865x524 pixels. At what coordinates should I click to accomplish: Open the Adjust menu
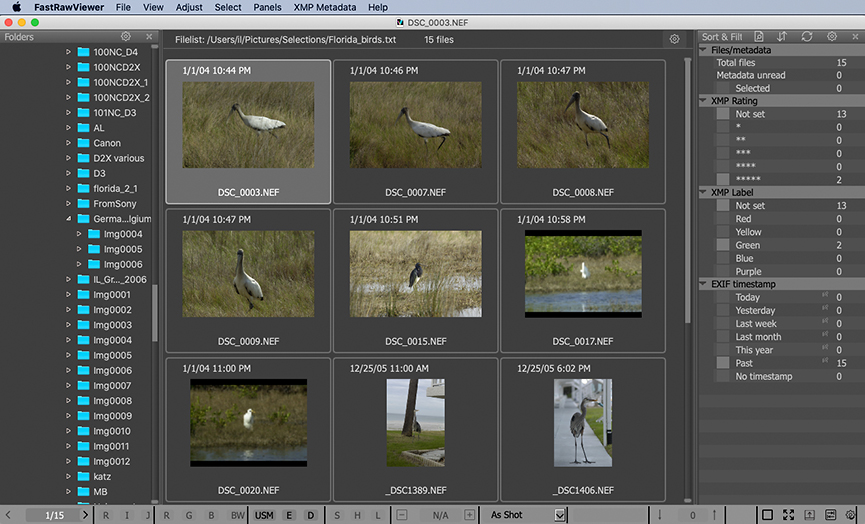click(x=188, y=7)
